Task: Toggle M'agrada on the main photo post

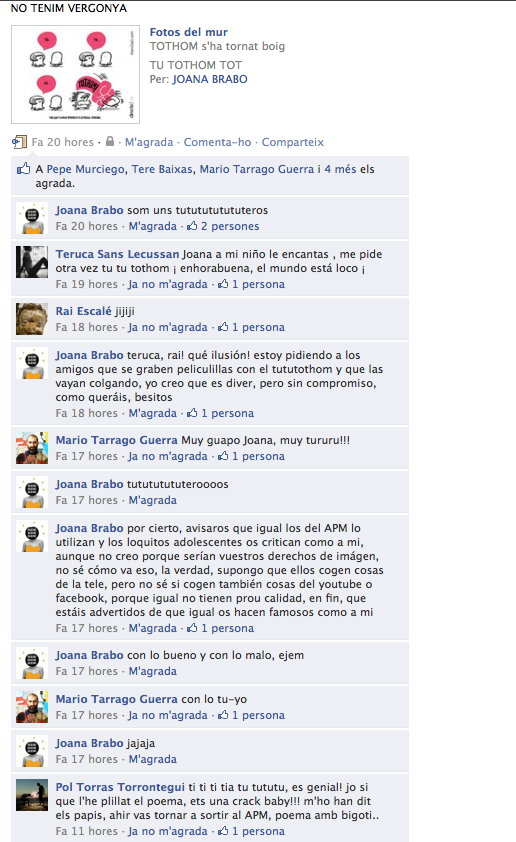Action: coord(149,142)
